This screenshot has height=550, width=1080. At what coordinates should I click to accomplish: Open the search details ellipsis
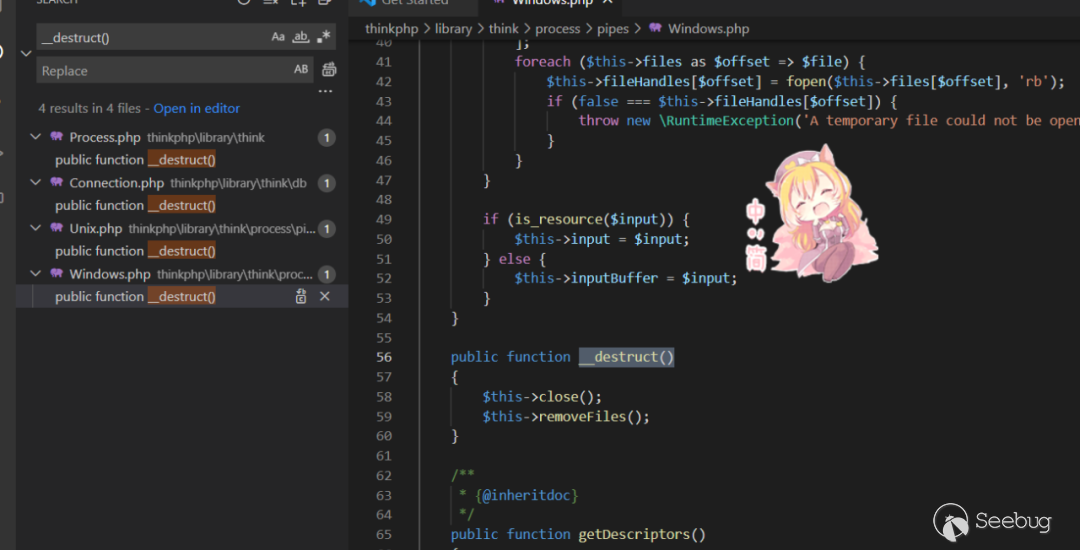325,91
